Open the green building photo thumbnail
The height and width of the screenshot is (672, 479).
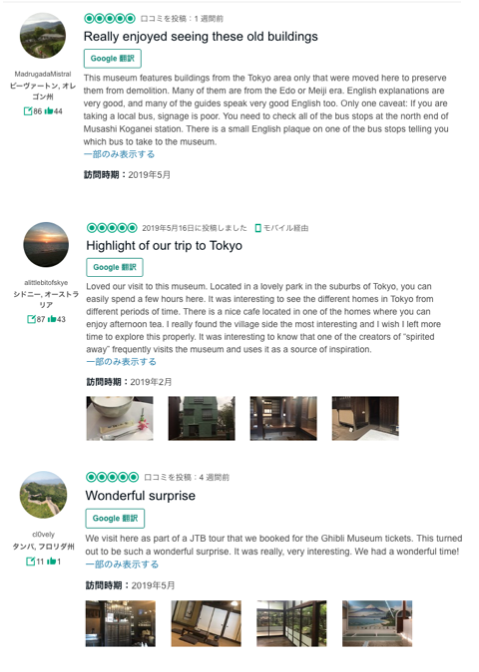202,418
